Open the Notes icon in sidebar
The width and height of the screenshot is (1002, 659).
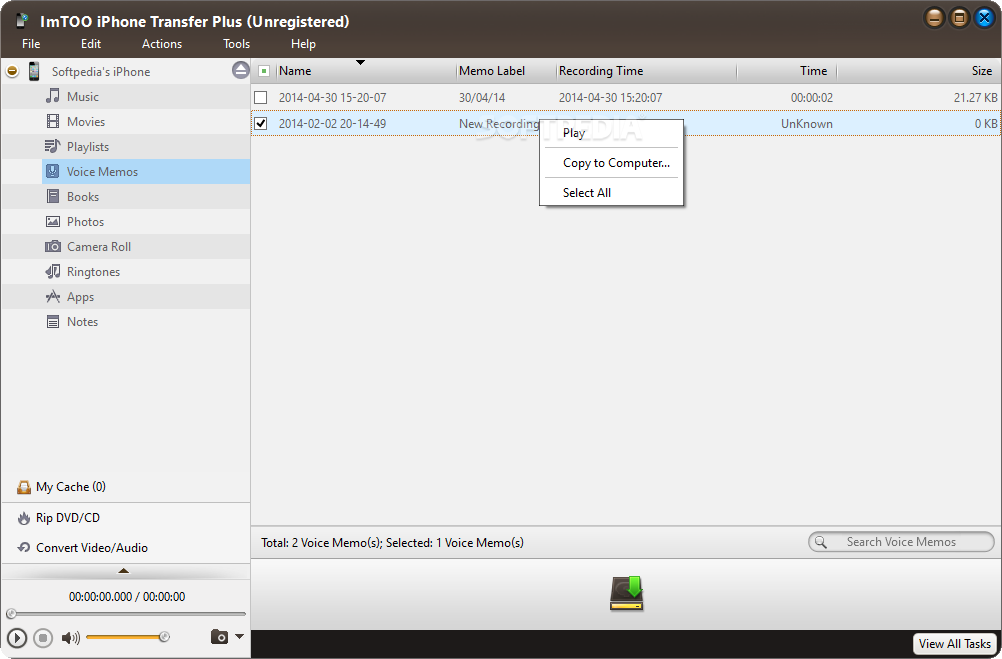coord(53,322)
